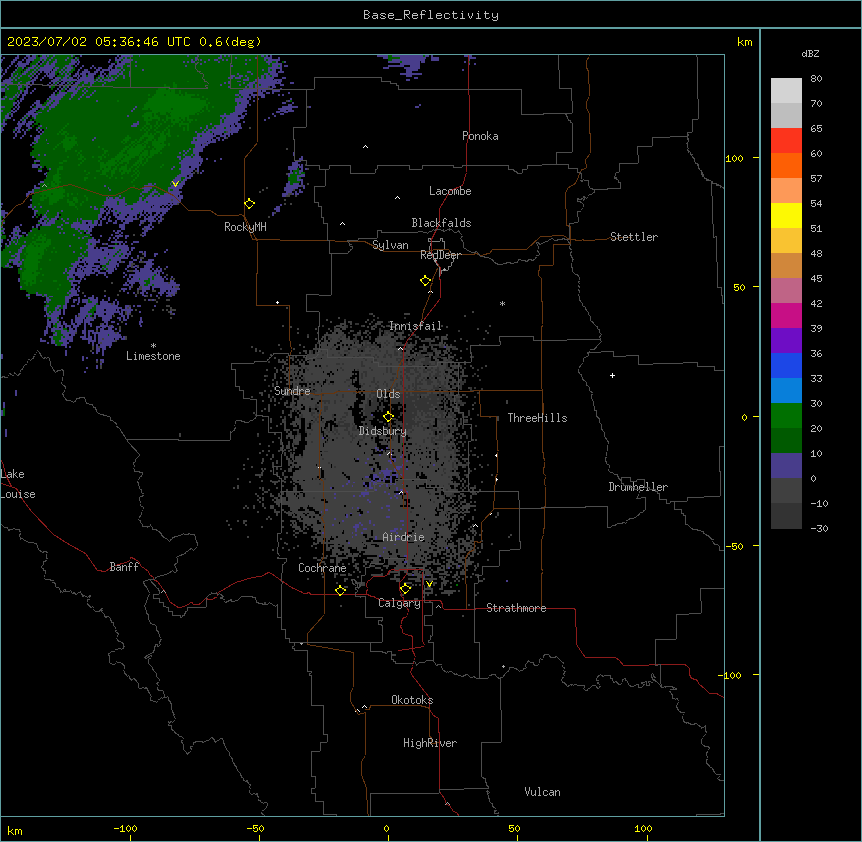Screen dimensions: 862x842
Task: Click the Stettler city label
Action: point(633,237)
